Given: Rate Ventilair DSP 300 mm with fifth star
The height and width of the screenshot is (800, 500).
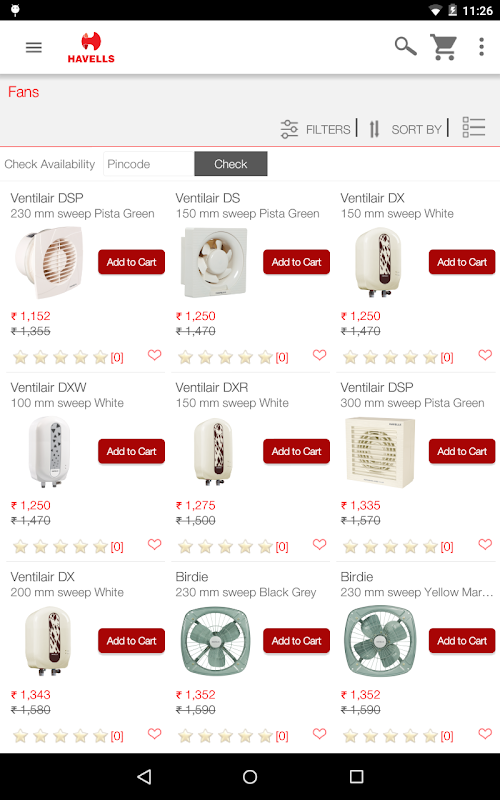Looking at the screenshot, I should (x=431, y=546).
